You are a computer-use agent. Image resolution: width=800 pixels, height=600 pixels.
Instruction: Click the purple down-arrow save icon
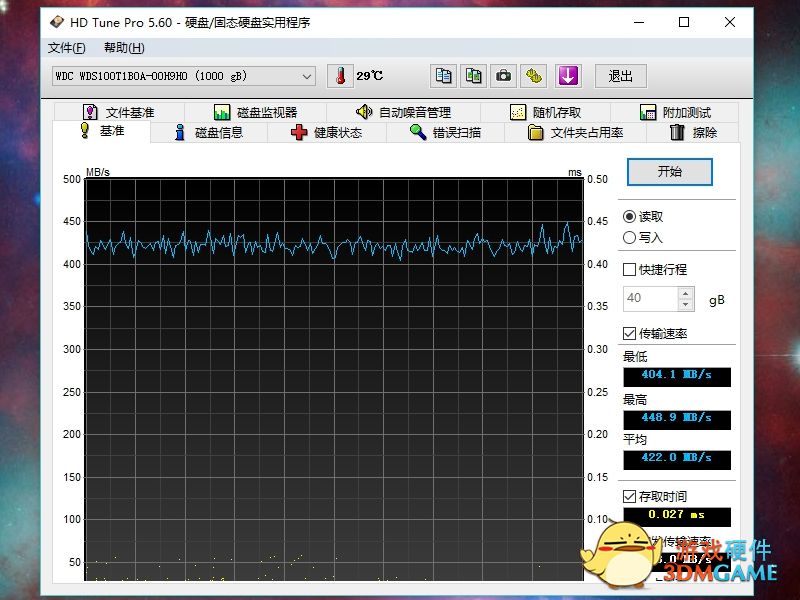(x=568, y=76)
